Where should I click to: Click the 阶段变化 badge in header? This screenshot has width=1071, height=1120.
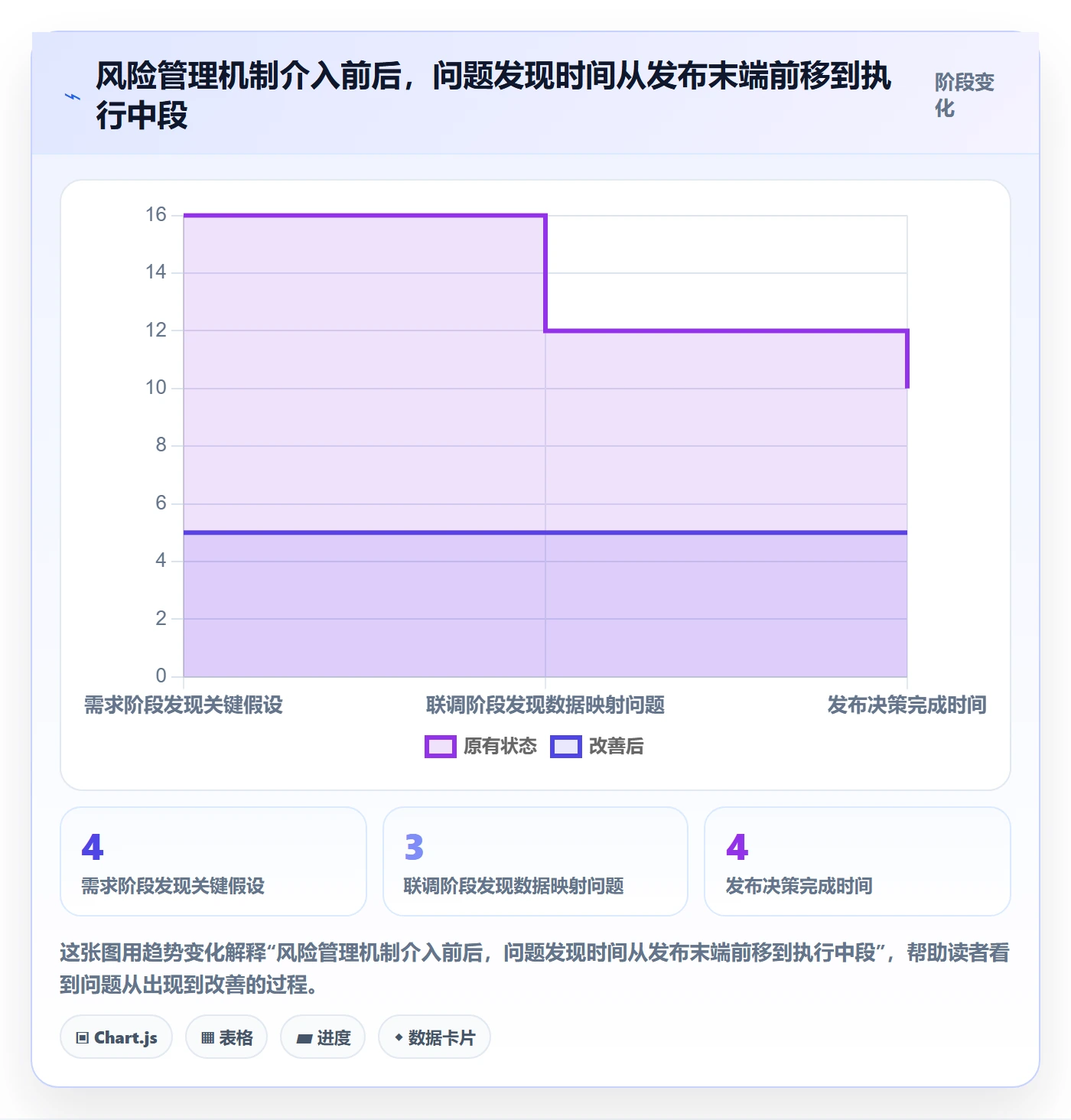click(965, 96)
